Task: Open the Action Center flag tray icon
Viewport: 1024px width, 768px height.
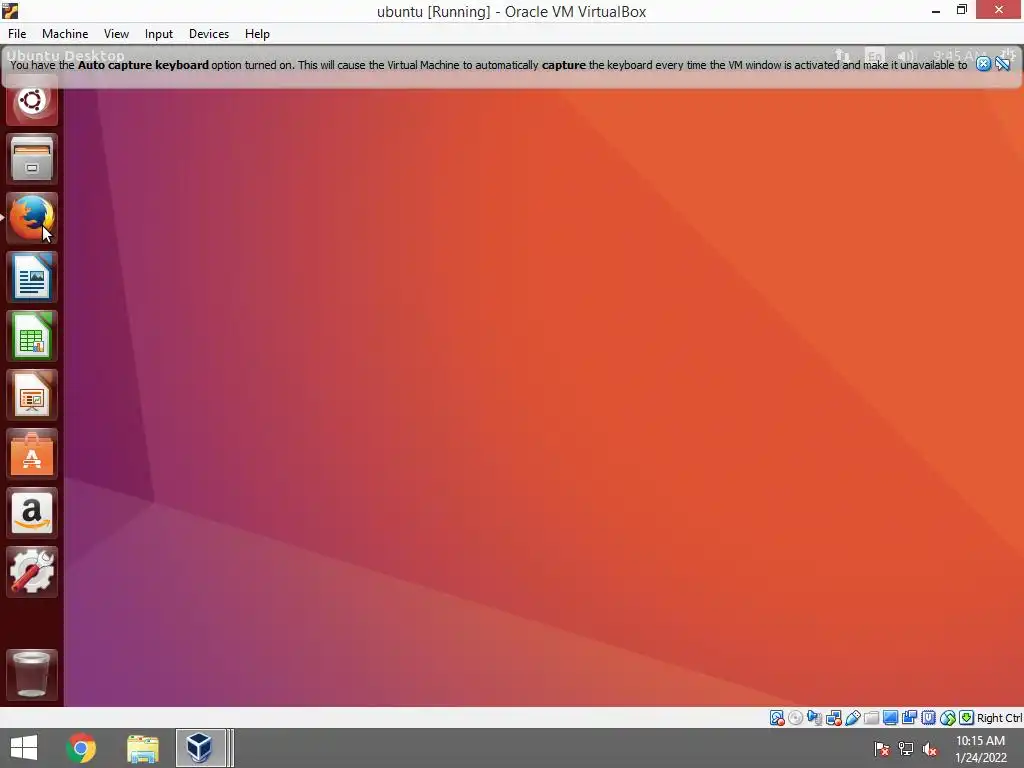Action: click(882, 748)
